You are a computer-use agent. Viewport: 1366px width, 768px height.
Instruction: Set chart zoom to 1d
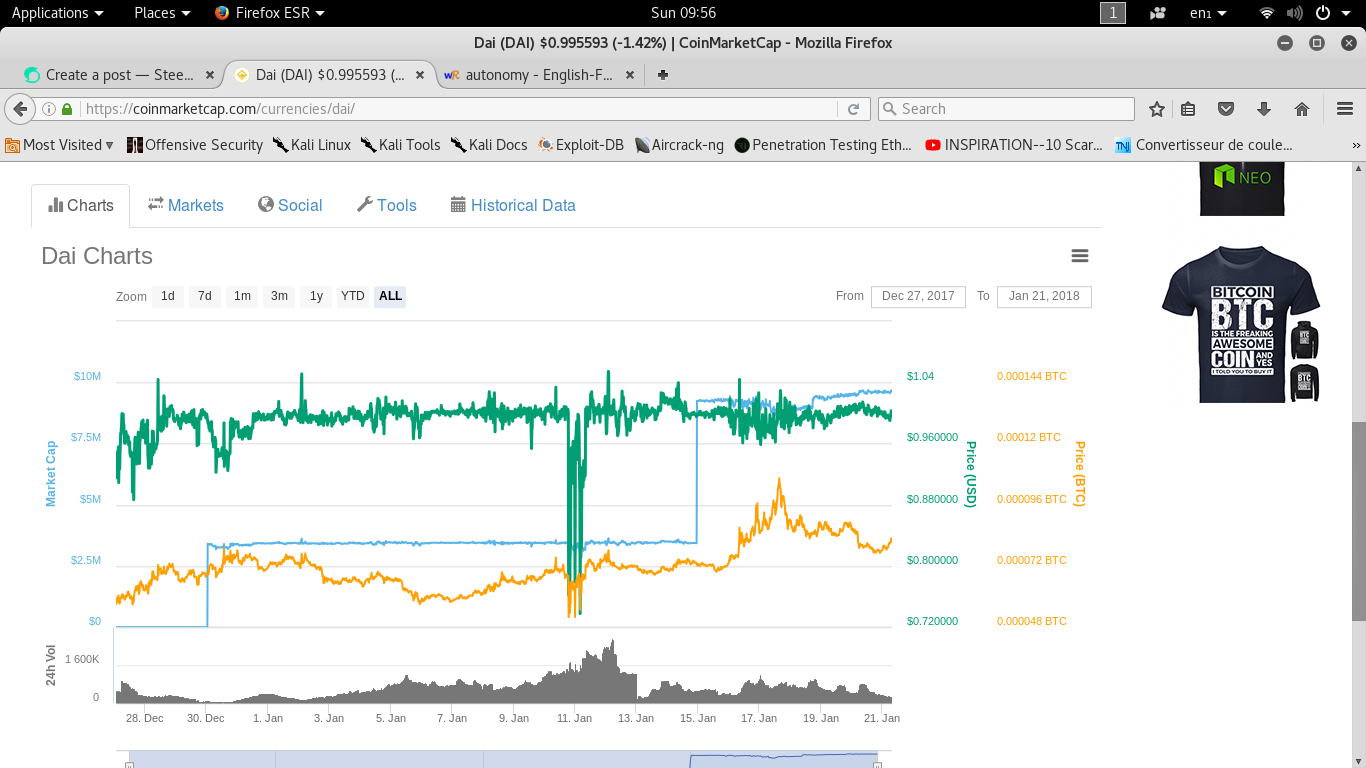click(168, 296)
